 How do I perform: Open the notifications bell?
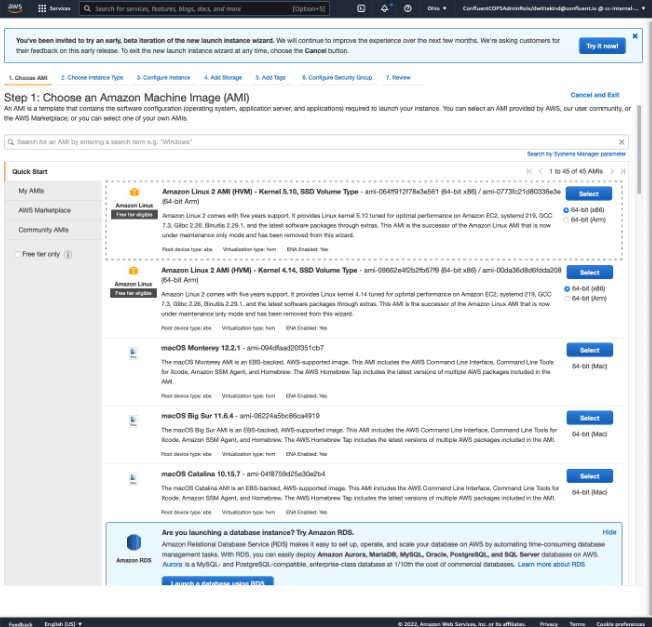coord(384,8)
